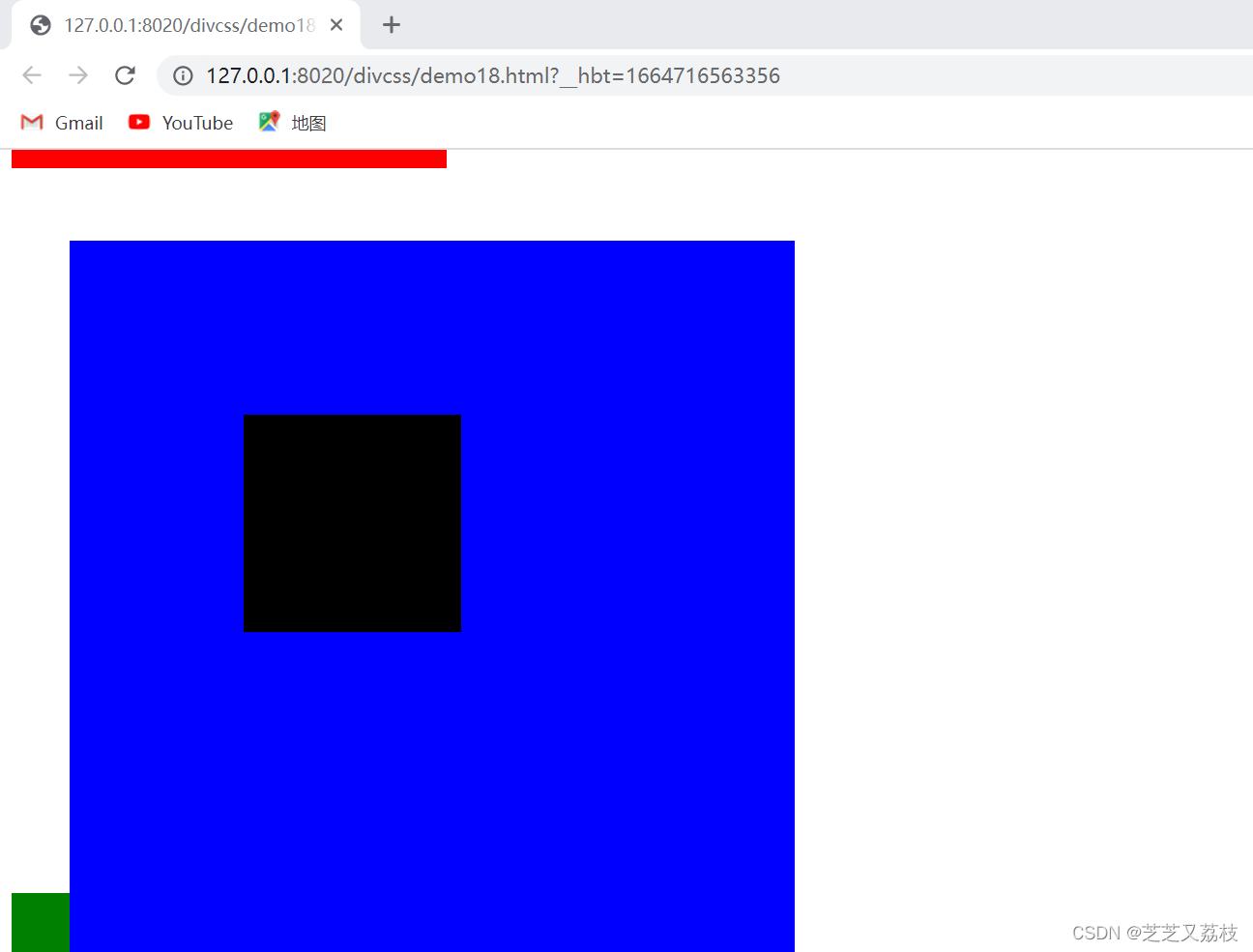Viewport: 1253px width, 952px height.
Task: Click the red bar on page
Action: click(229, 159)
